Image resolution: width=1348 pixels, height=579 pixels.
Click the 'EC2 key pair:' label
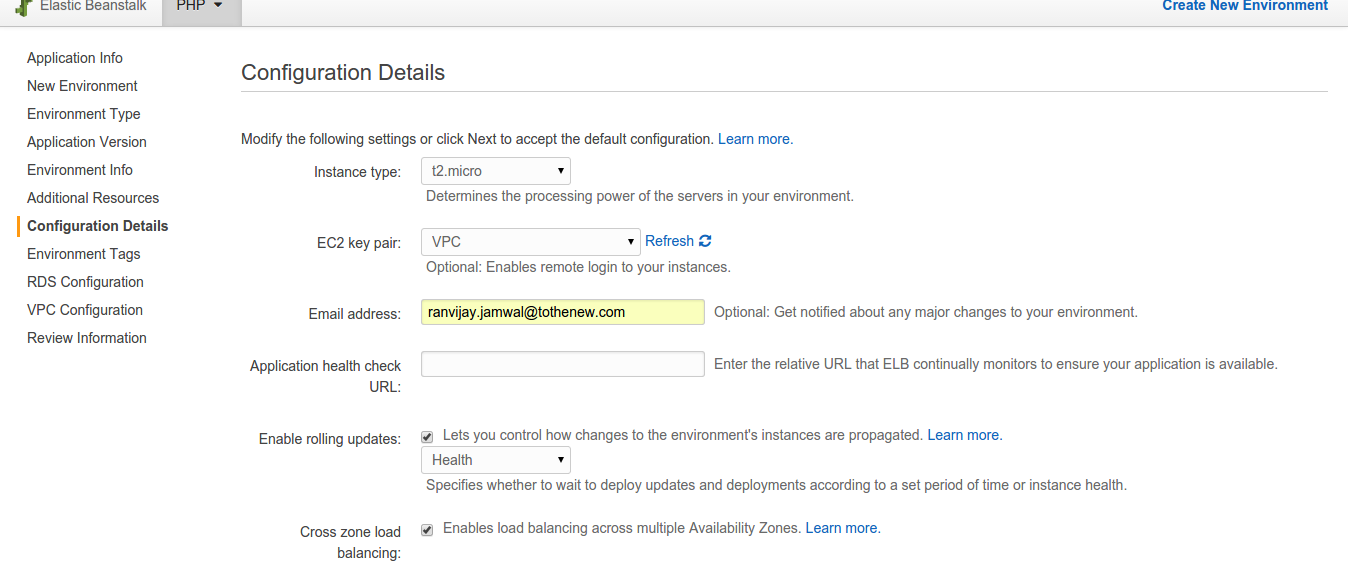[x=359, y=243]
